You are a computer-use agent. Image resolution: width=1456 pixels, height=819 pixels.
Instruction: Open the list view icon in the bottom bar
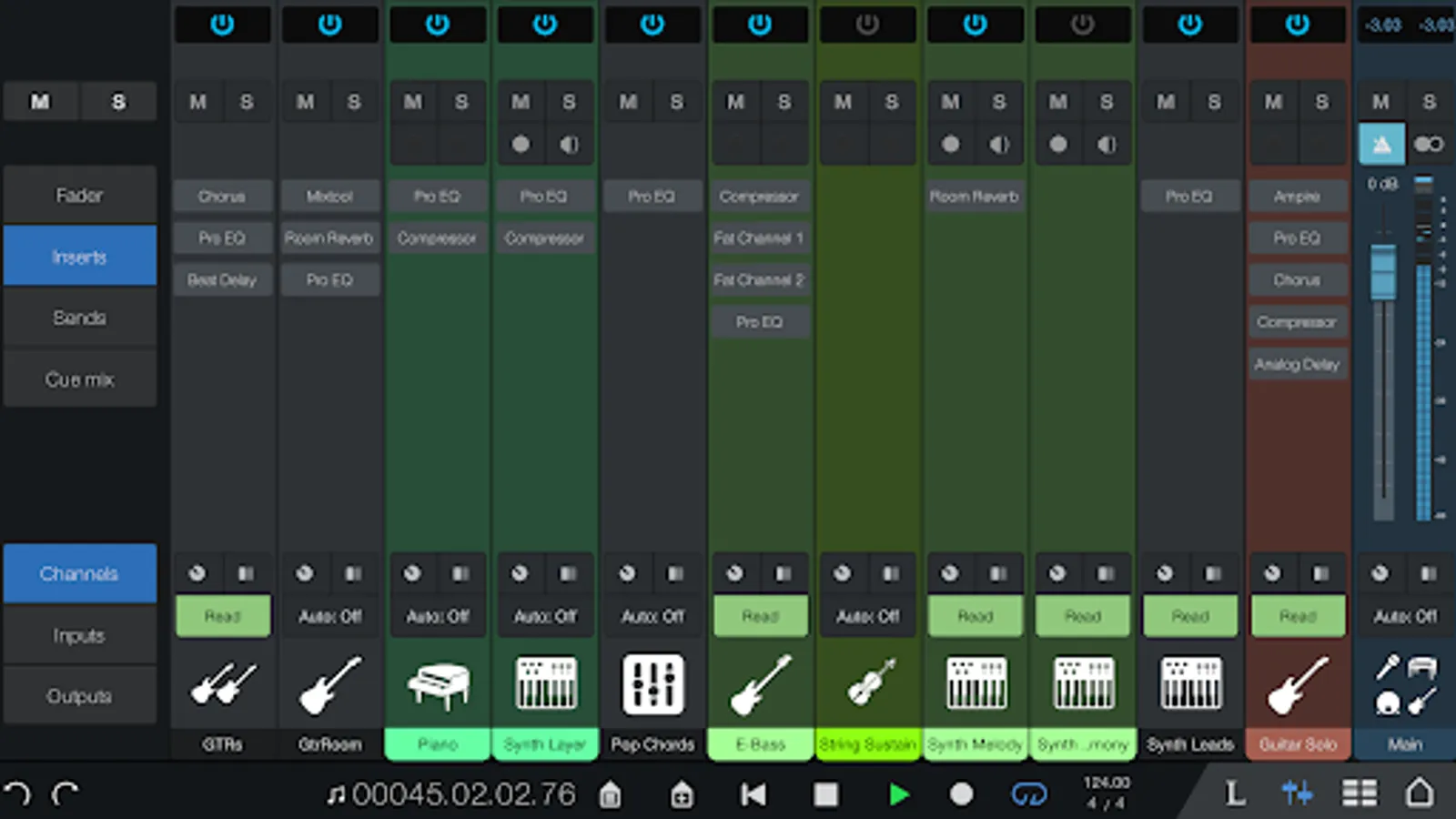1360,794
